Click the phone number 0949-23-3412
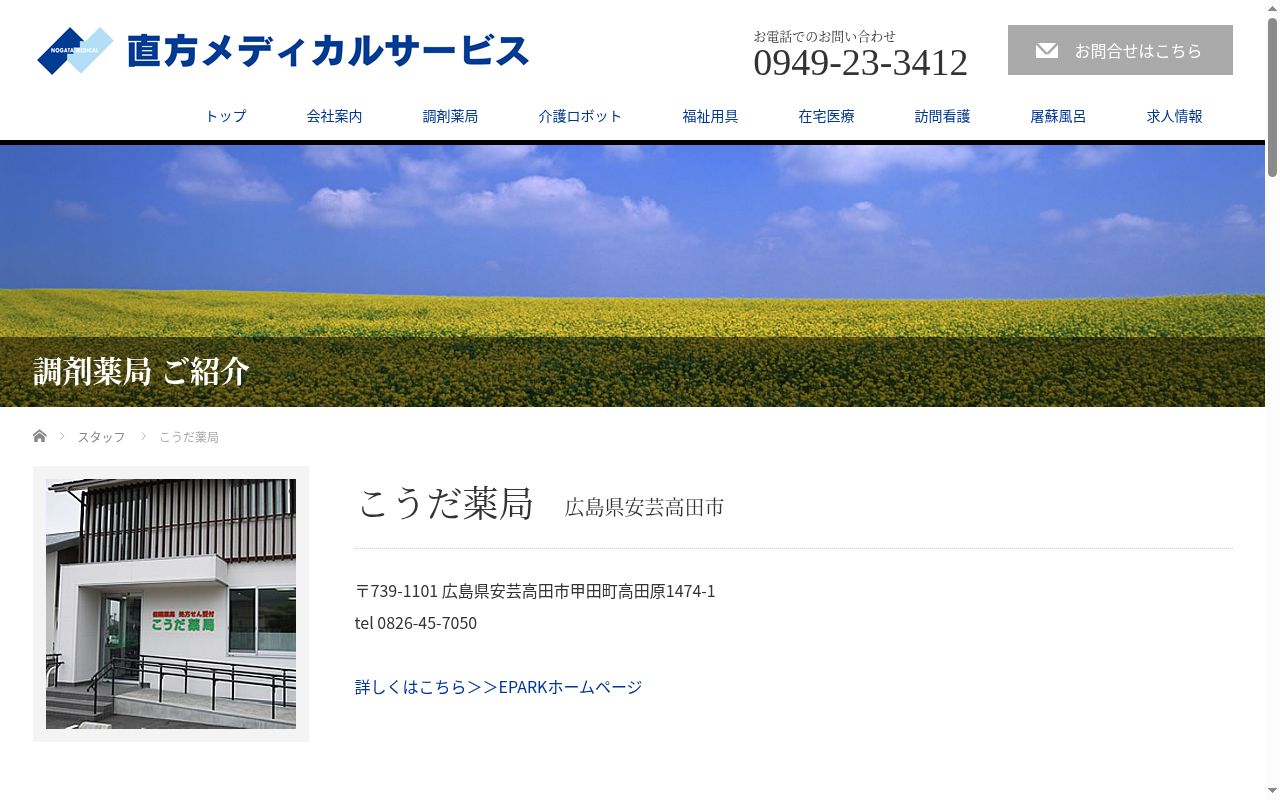Viewport: 1280px width, 800px height. (860, 63)
